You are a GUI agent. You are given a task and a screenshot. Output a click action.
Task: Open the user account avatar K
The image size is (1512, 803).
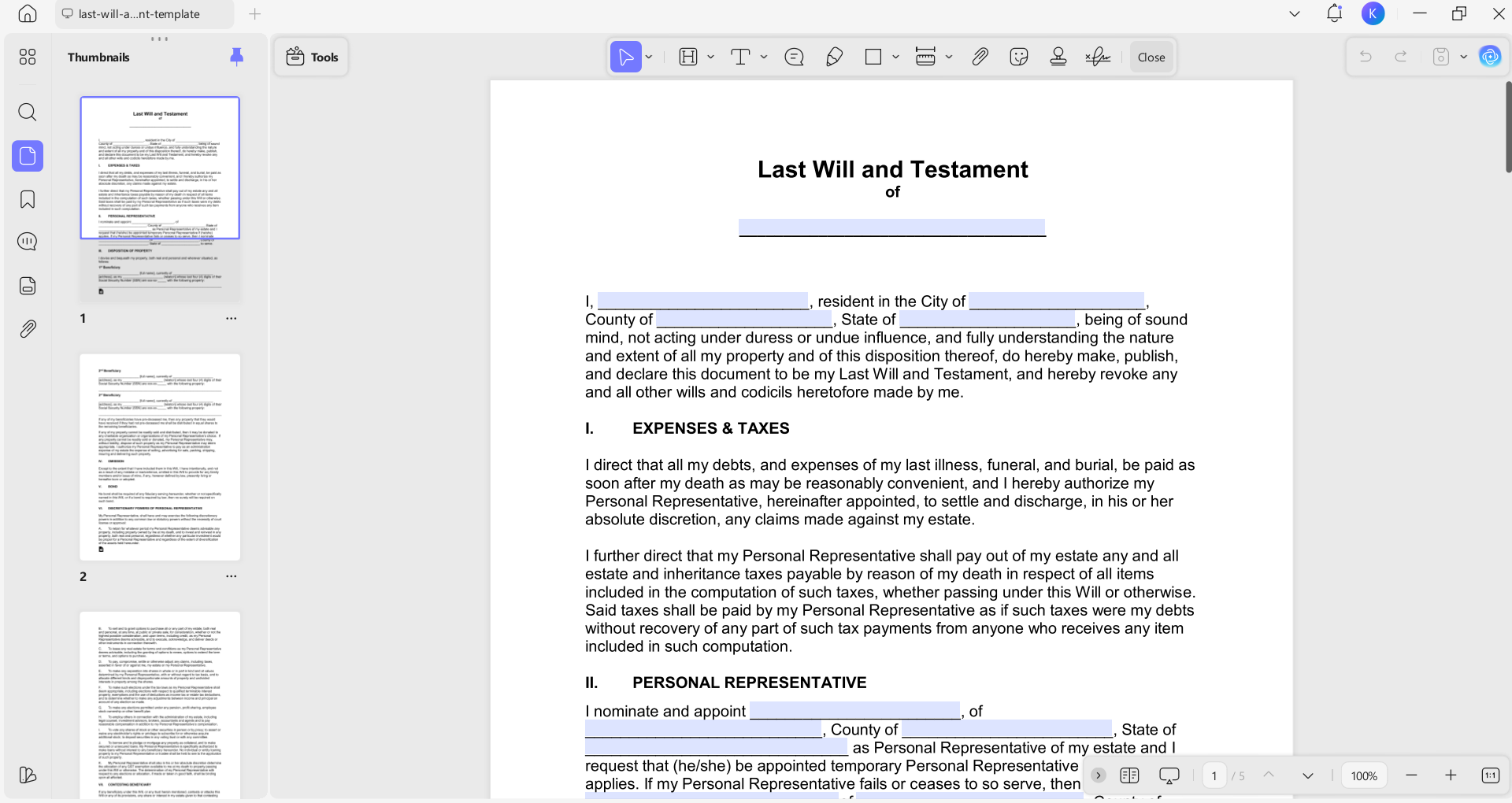coord(1373,13)
